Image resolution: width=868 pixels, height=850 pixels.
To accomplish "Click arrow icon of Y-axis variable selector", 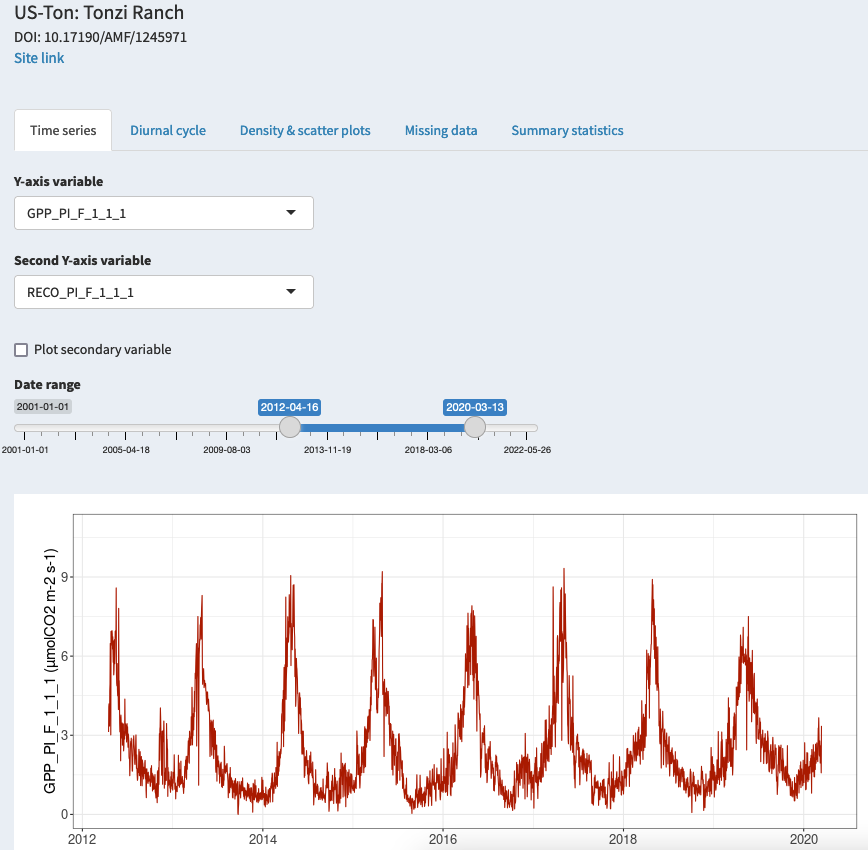I will [291, 213].
